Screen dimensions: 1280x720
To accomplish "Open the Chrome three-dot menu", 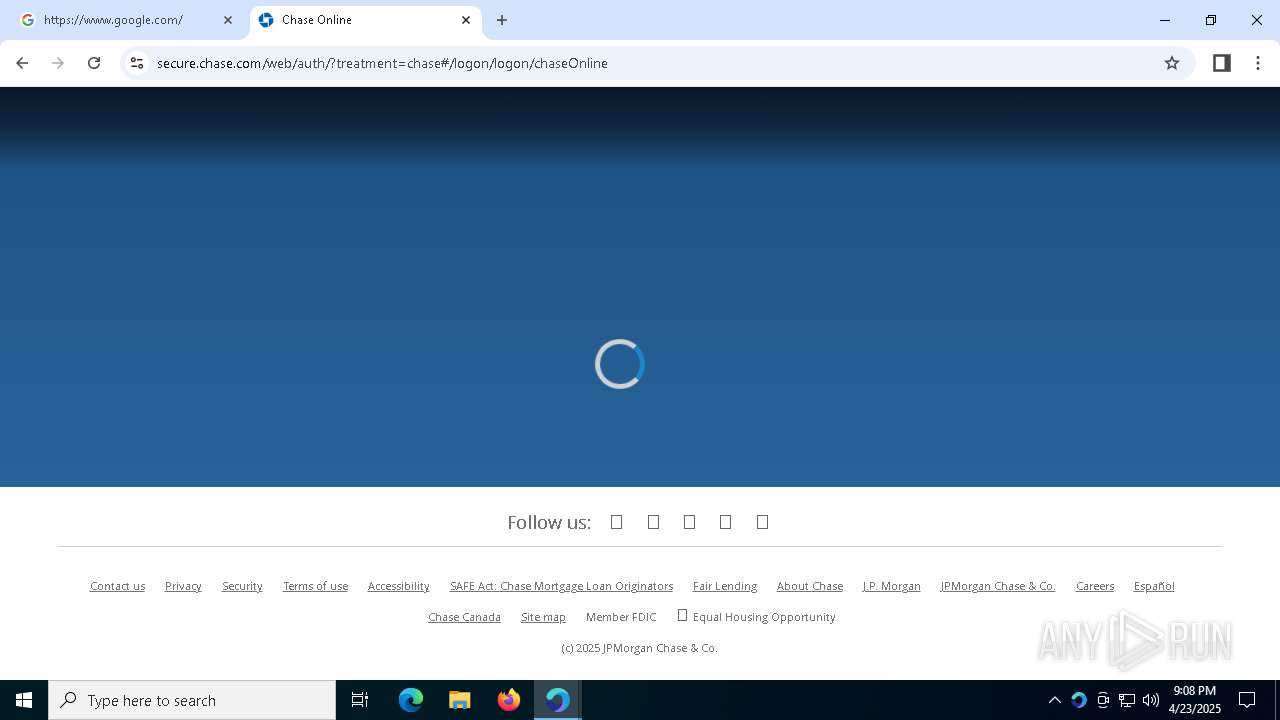I will (x=1258, y=63).
